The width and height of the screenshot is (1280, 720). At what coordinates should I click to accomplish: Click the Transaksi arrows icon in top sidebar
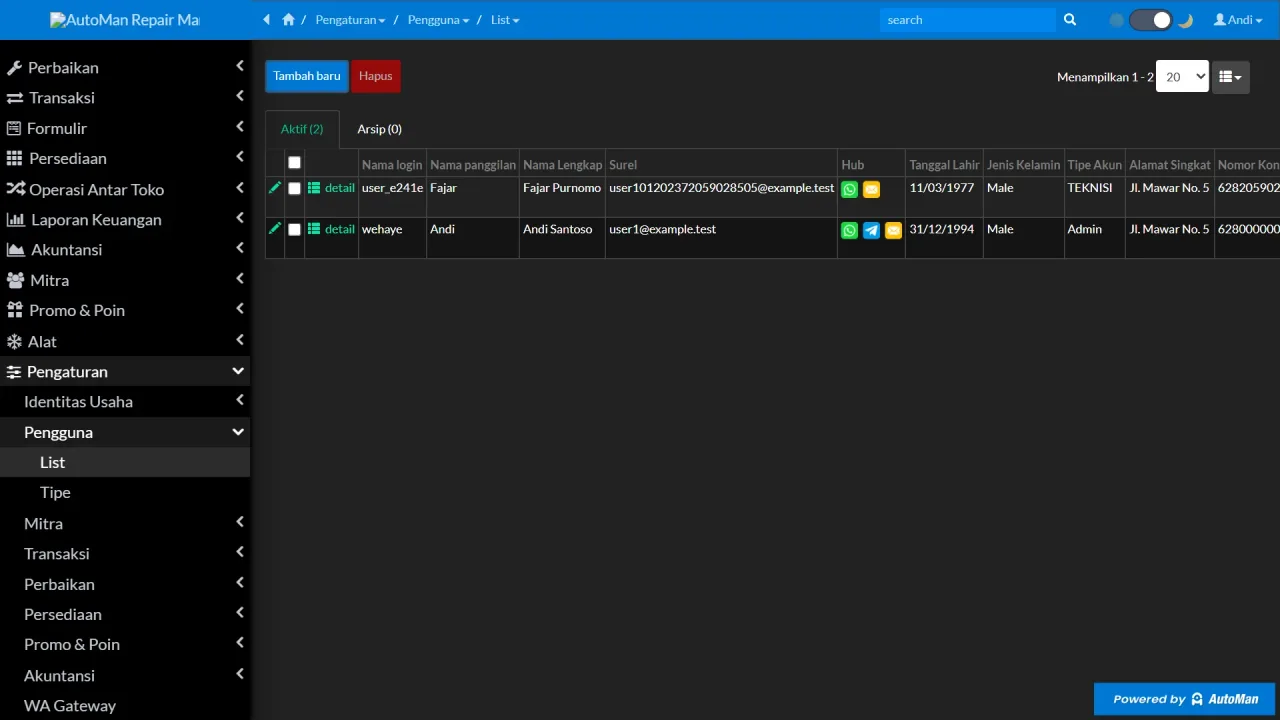(x=15, y=98)
